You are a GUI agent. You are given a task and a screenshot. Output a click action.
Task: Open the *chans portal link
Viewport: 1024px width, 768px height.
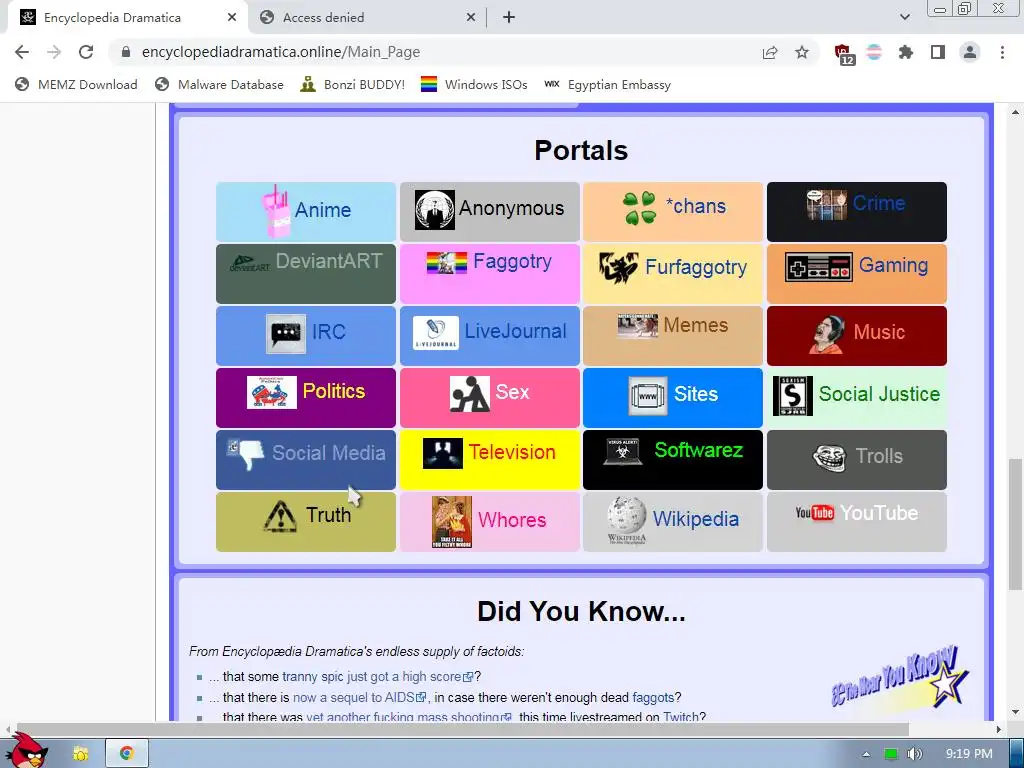(x=696, y=206)
